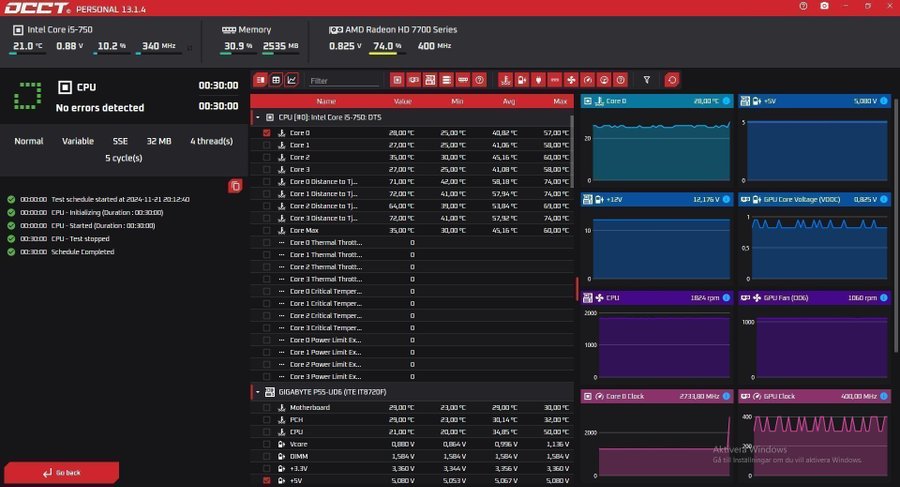Click the GPU Clock graph area

click(820, 445)
